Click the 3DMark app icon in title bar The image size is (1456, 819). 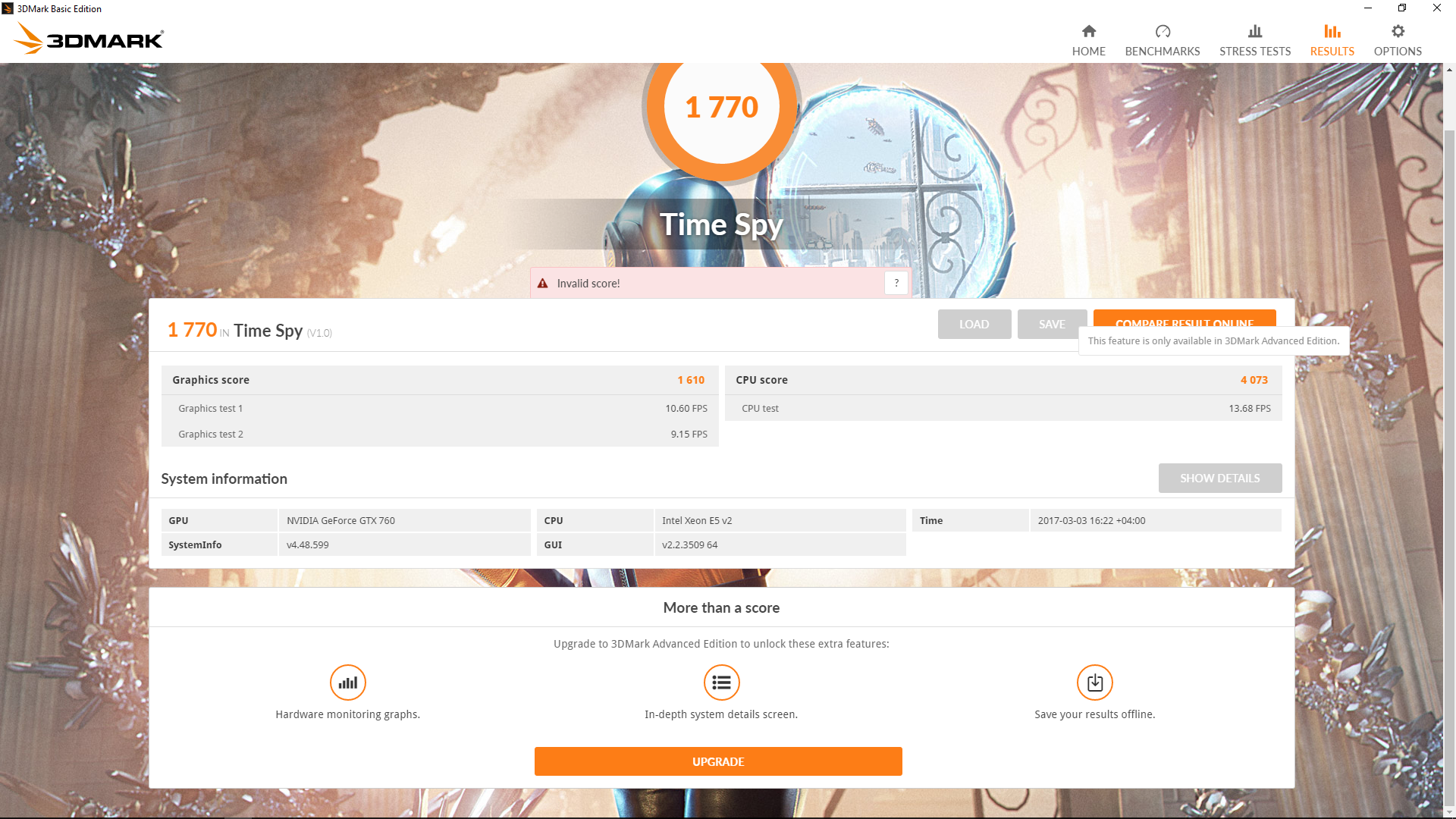pos(8,8)
